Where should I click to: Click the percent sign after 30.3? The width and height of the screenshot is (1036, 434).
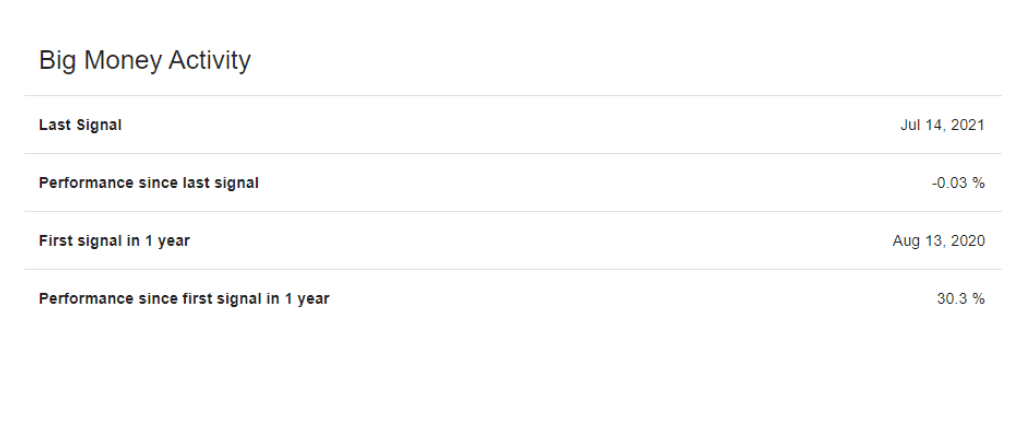[x=979, y=299]
